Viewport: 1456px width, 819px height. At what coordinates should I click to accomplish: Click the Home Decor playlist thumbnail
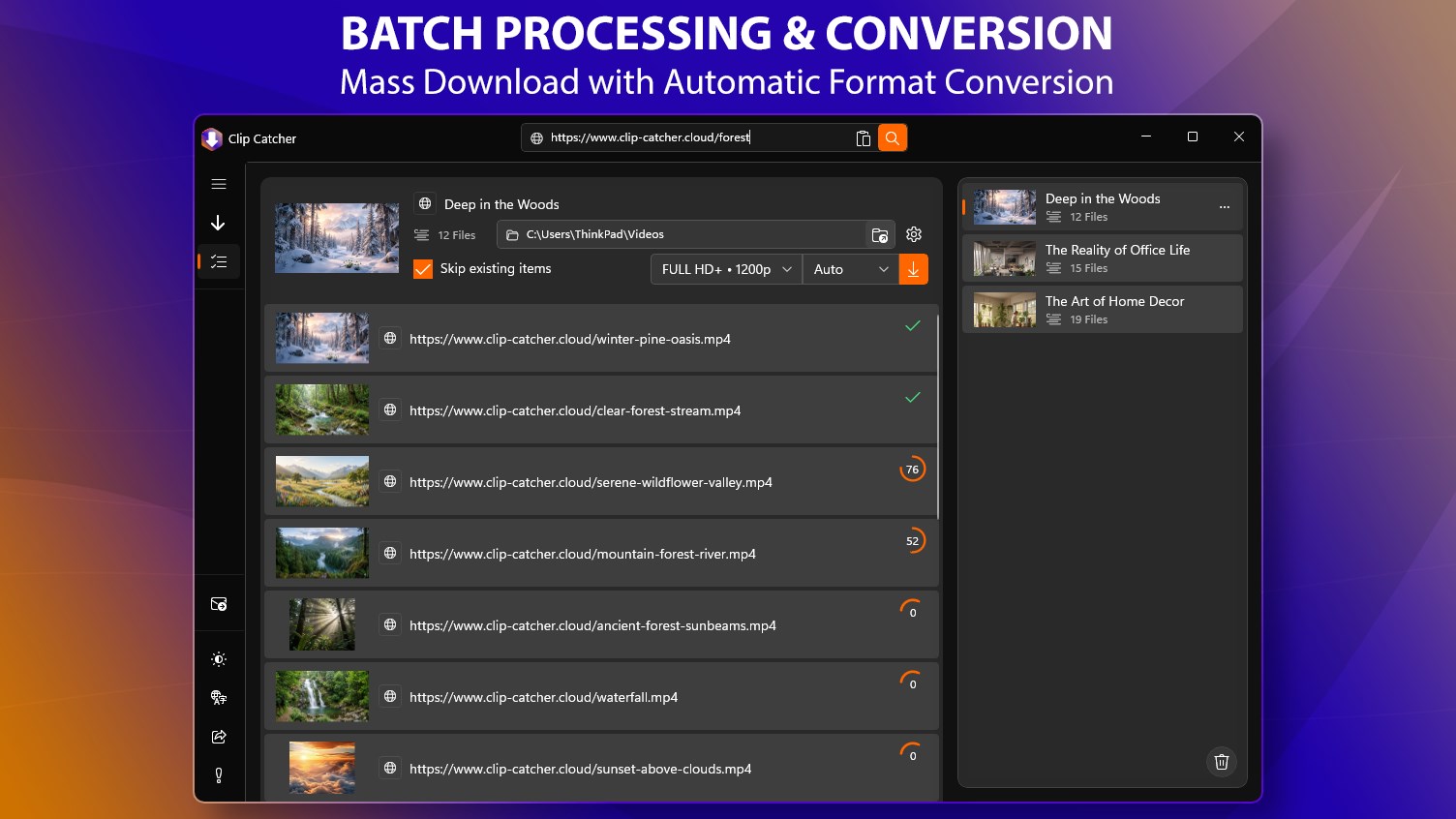1005,310
